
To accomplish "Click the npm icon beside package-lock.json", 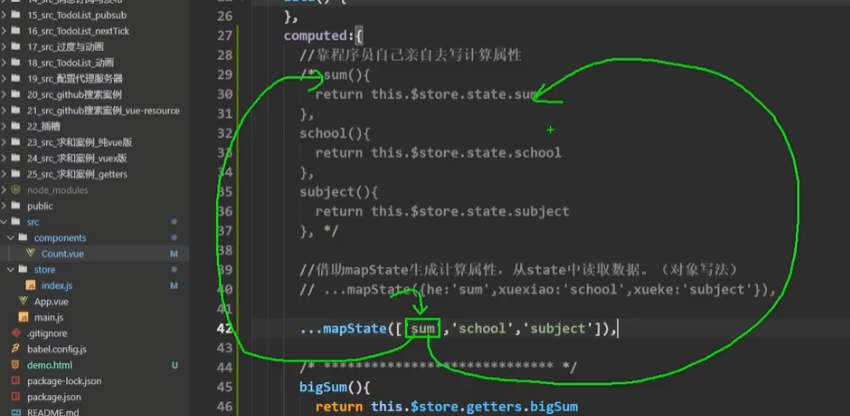I will pos(16,381).
